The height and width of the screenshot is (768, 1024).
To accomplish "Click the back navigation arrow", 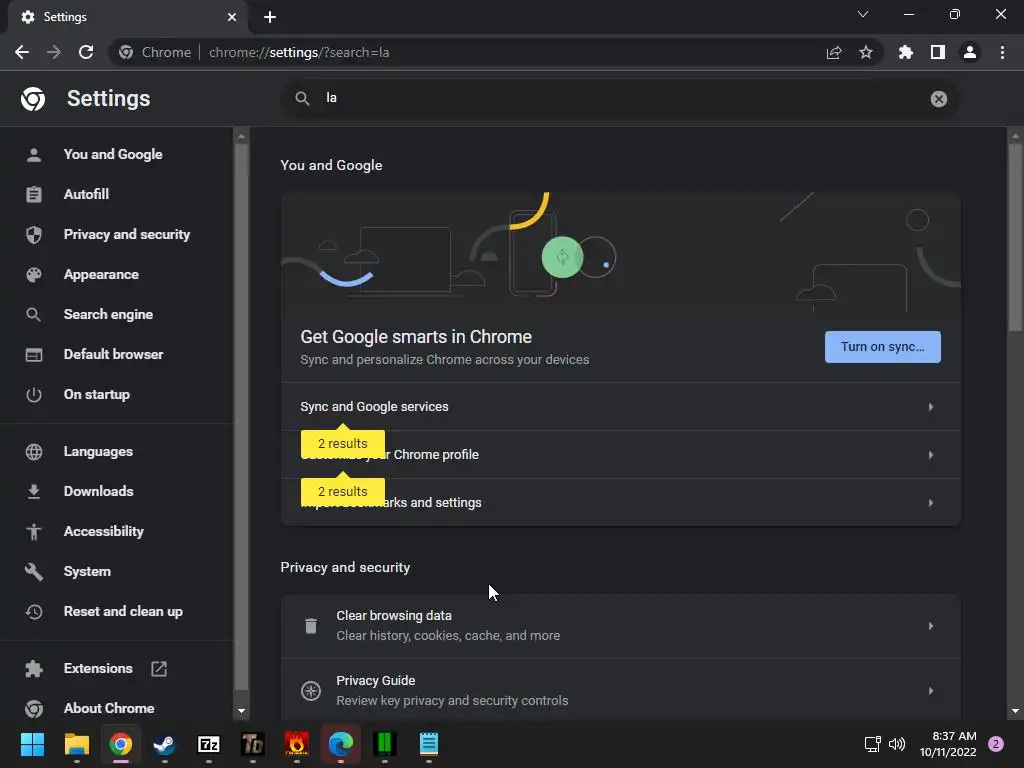I will pos(22,52).
